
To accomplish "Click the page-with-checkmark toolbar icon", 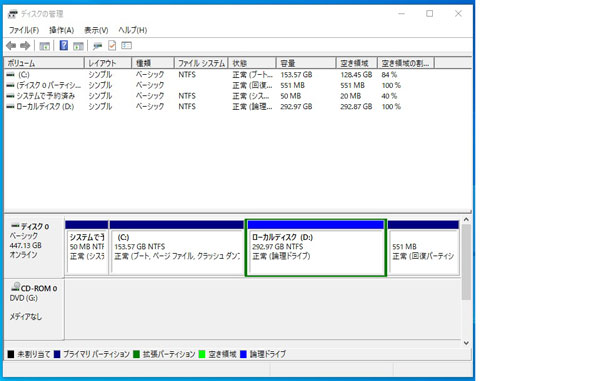I will click(x=112, y=46).
